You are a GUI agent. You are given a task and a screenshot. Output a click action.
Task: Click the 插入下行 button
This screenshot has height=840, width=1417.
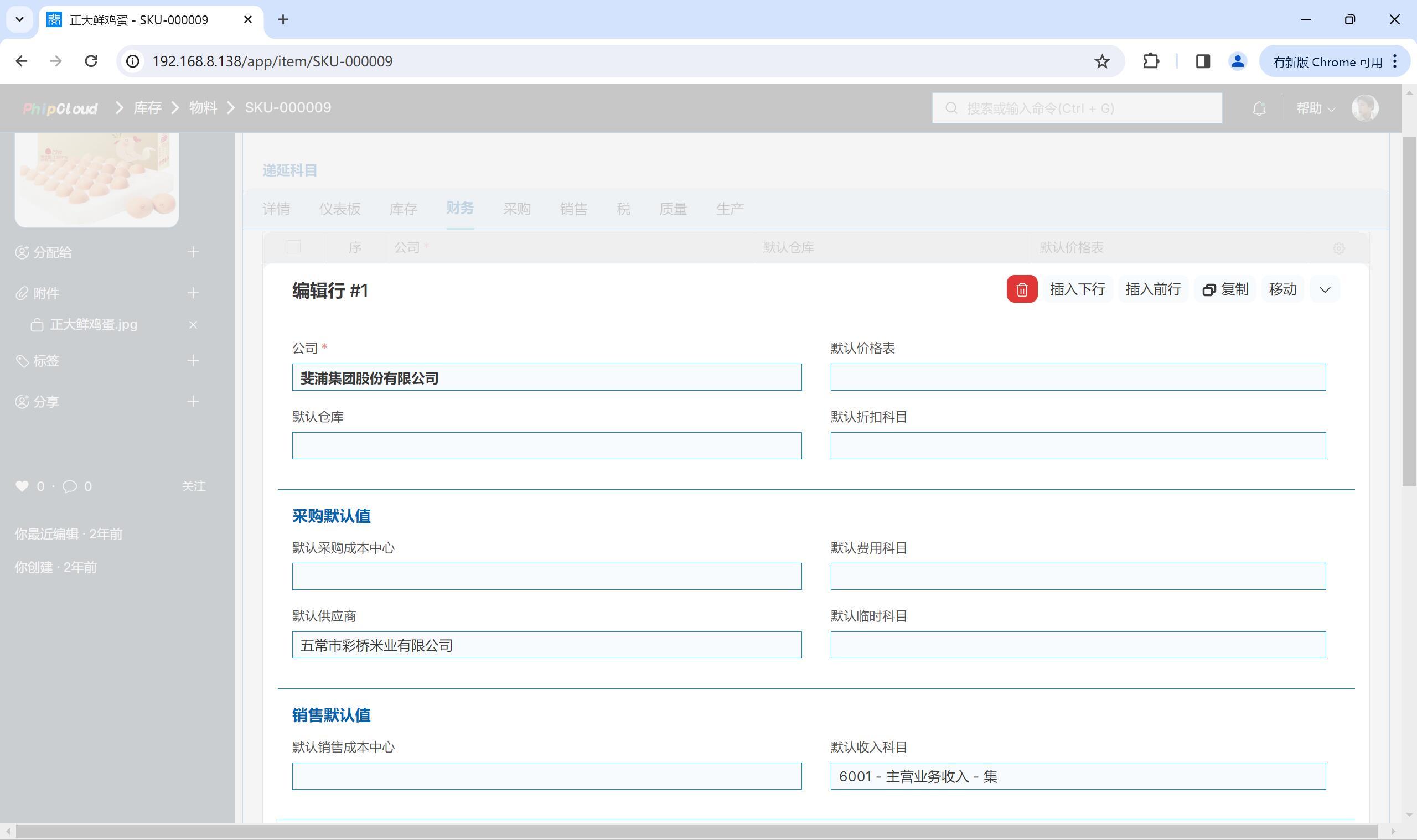[x=1077, y=289]
